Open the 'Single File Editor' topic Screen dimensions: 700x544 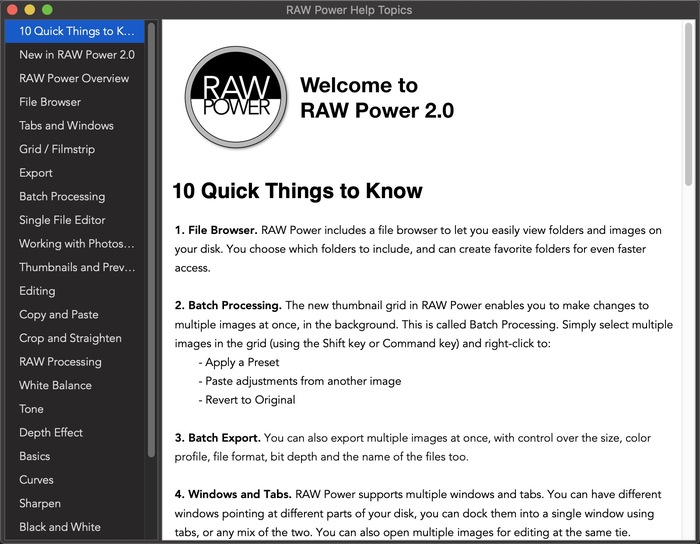coord(75,220)
